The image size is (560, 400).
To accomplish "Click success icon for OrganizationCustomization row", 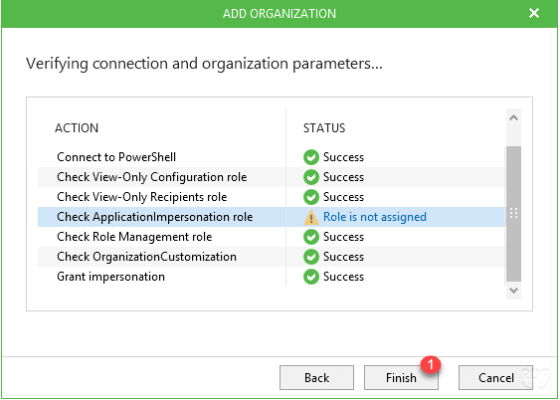I will 311,257.
